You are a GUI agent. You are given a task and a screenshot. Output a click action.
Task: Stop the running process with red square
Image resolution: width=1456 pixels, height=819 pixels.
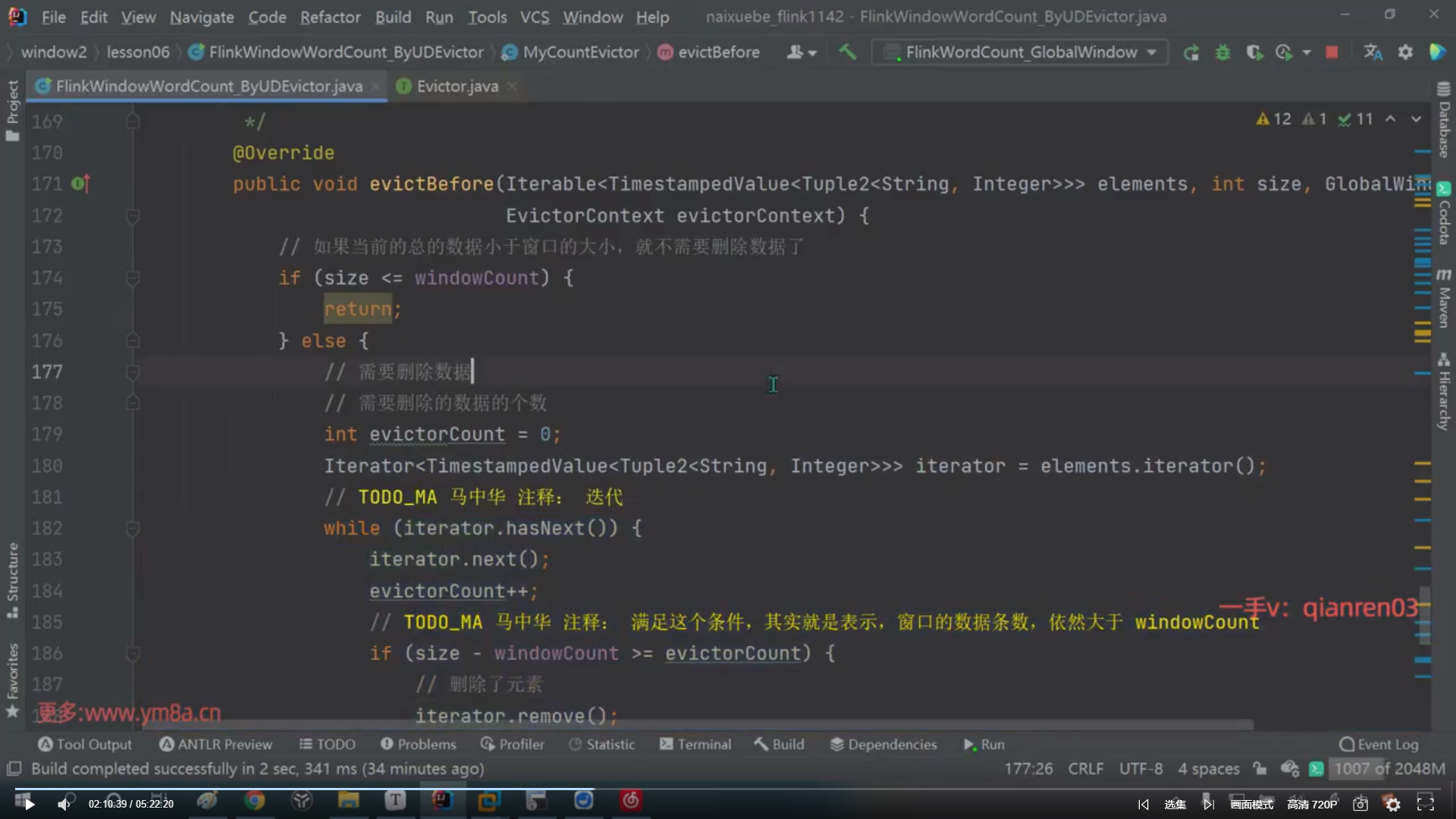[x=1332, y=52]
